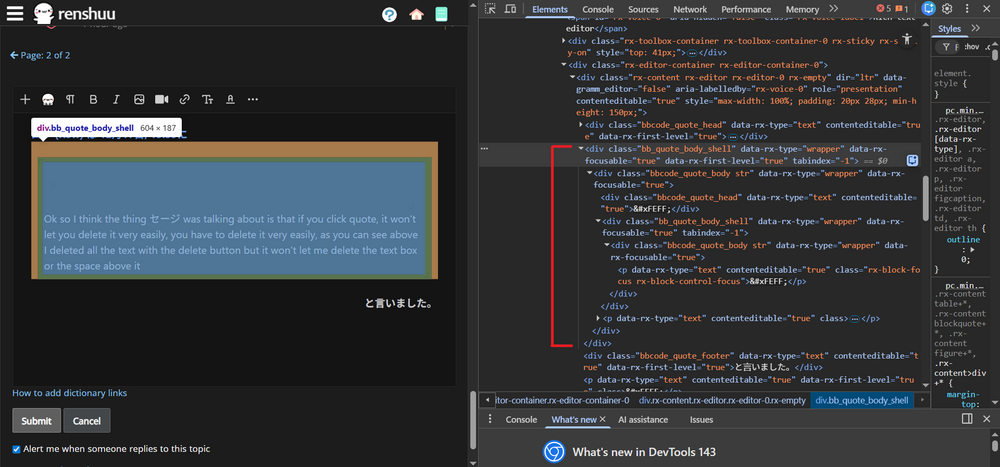Screen dimensions: 1000x467
Task: Open DevTools settings gear
Action: (947, 9)
